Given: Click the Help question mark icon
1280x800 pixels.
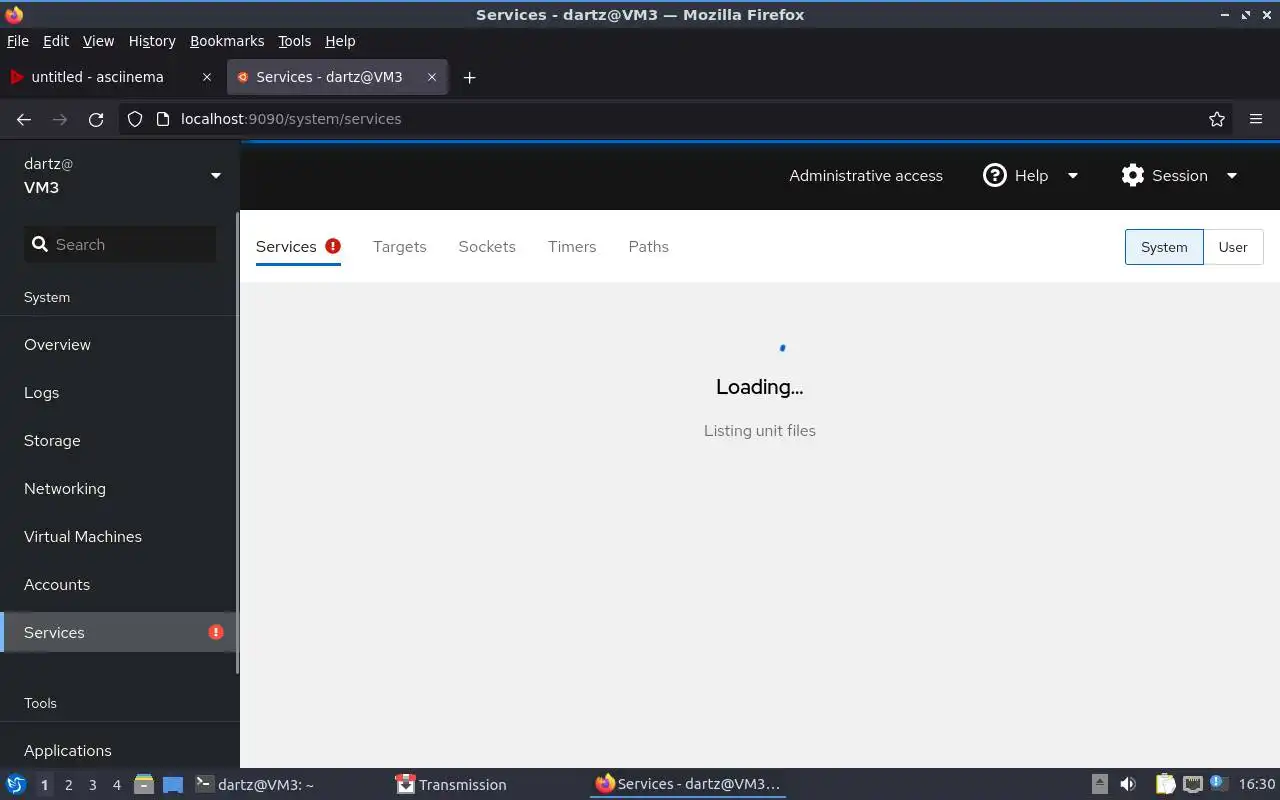Looking at the screenshot, I should [x=994, y=176].
